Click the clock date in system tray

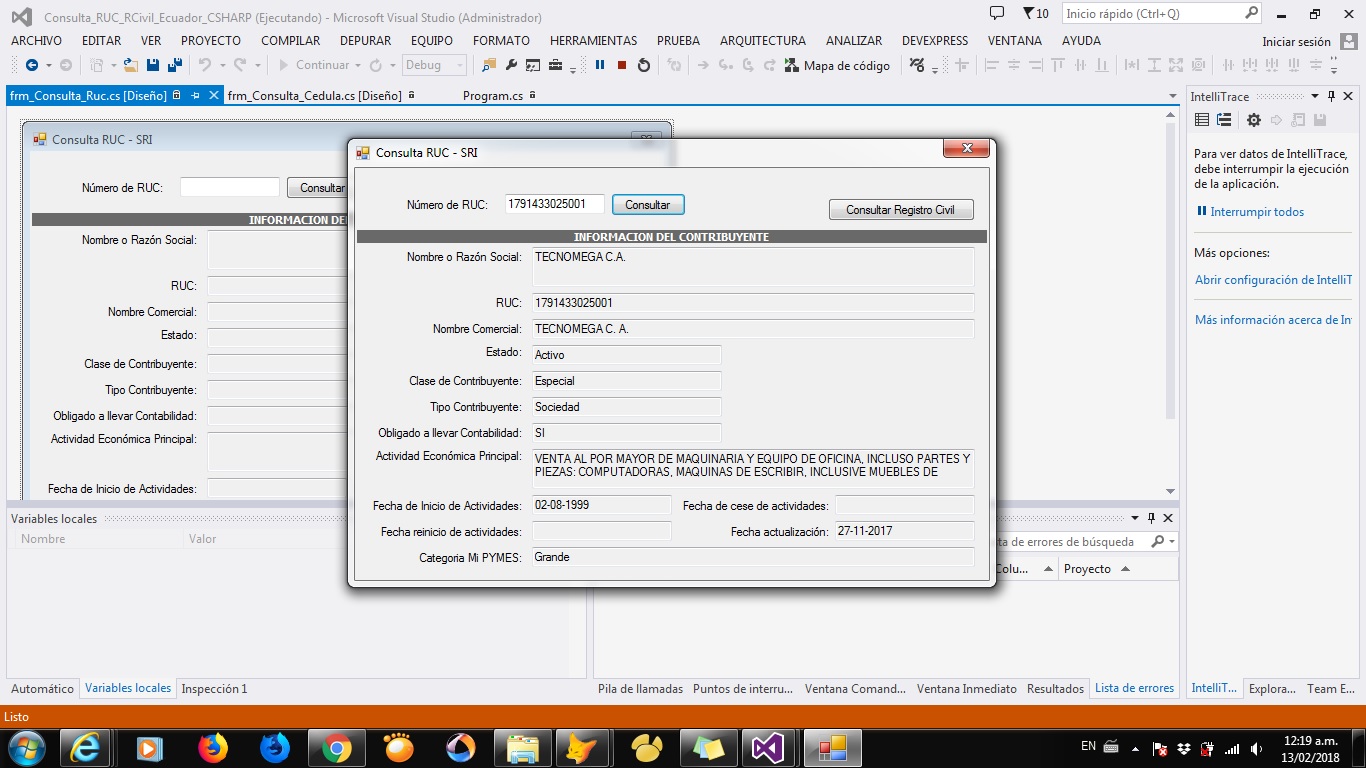1309,748
